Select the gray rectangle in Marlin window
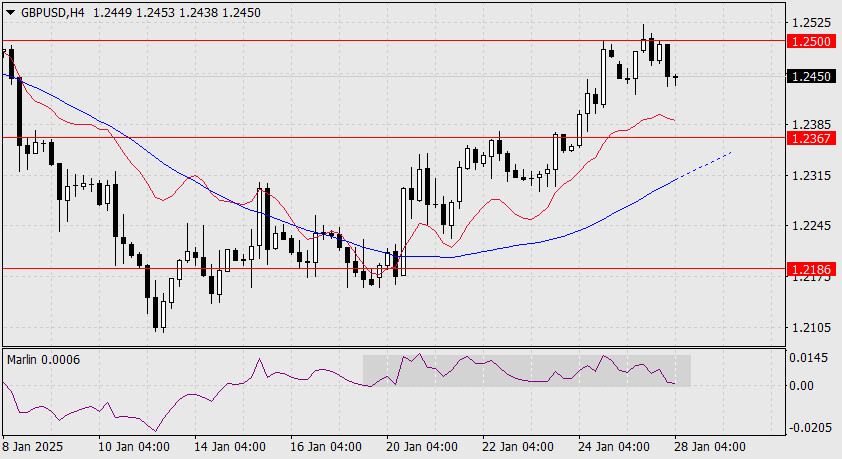 point(526,370)
